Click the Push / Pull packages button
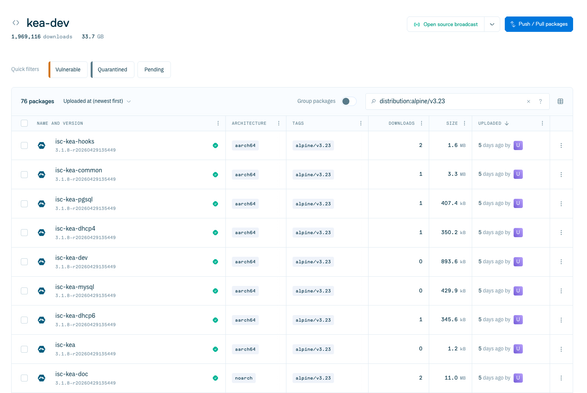 point(539,24)
